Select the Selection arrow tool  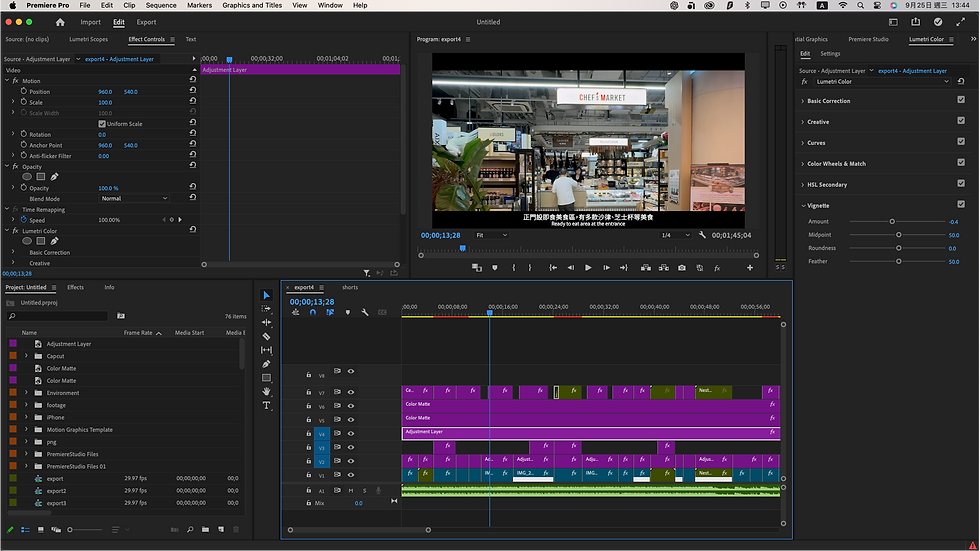266,295
